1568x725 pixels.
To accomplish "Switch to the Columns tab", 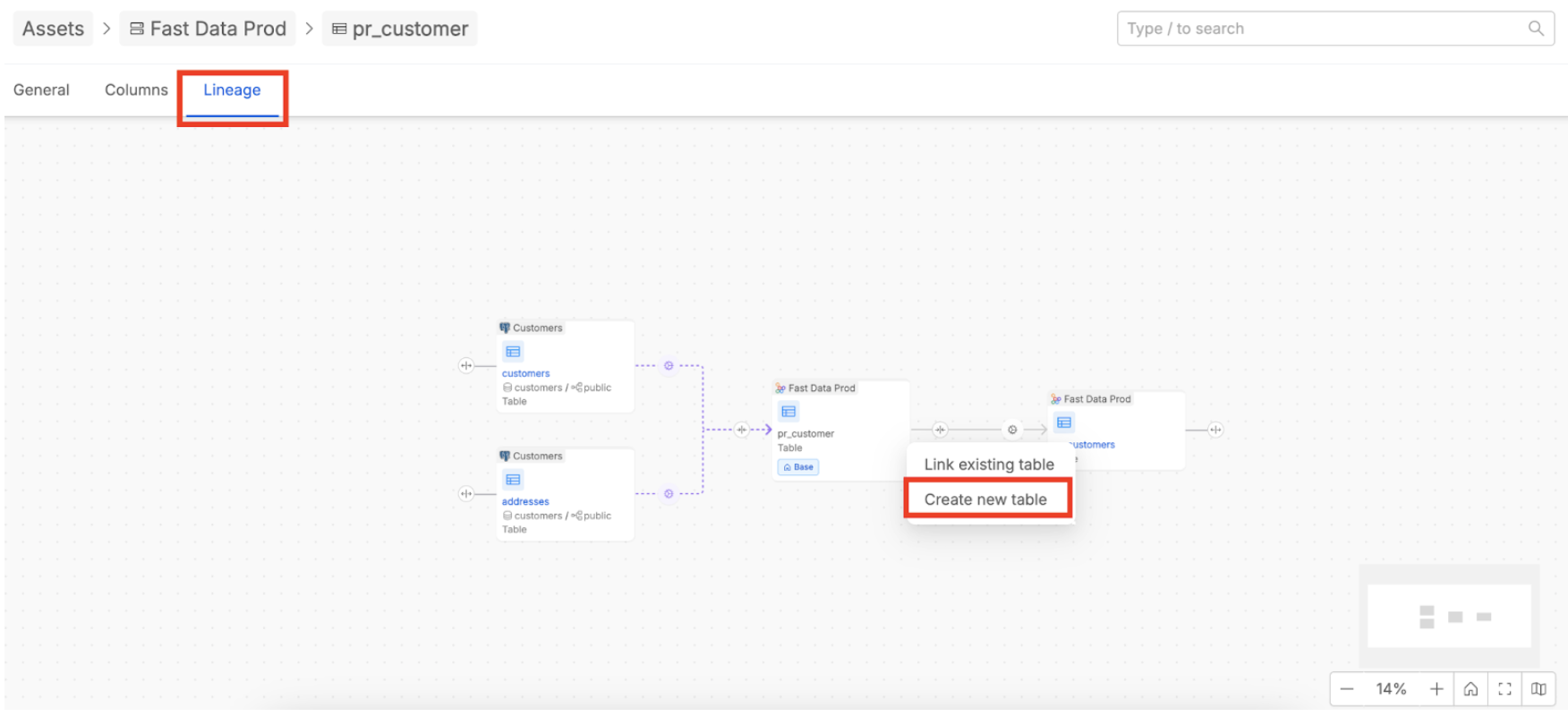I will click(x=136, y=90).
